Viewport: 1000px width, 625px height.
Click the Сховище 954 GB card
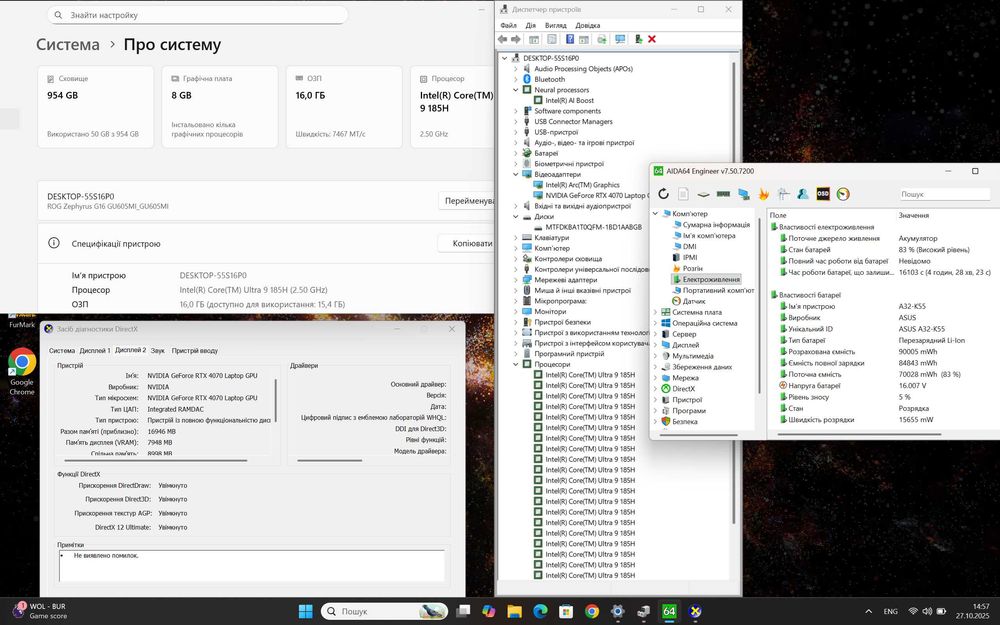pyautogui.click(x=96, y=107)
